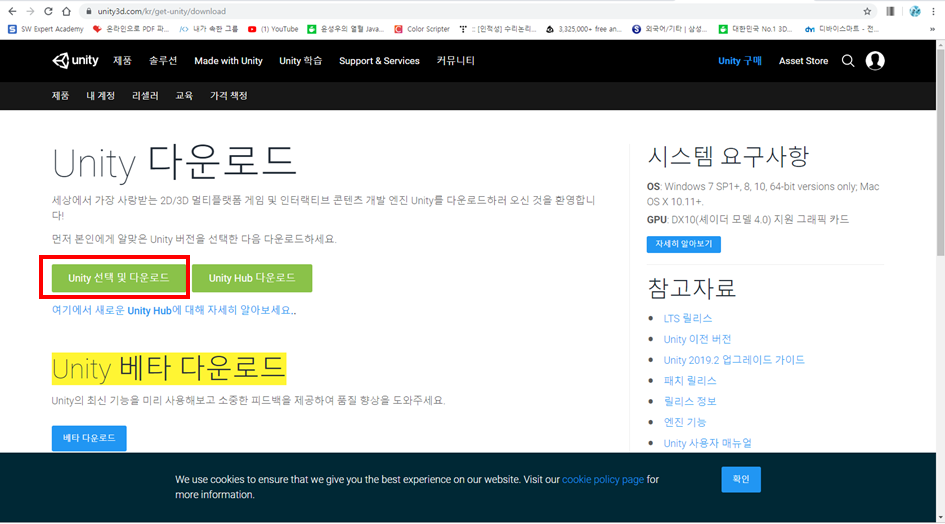
Task: Click the Unity 선택 및 다운로드 button
Action: 119,277
